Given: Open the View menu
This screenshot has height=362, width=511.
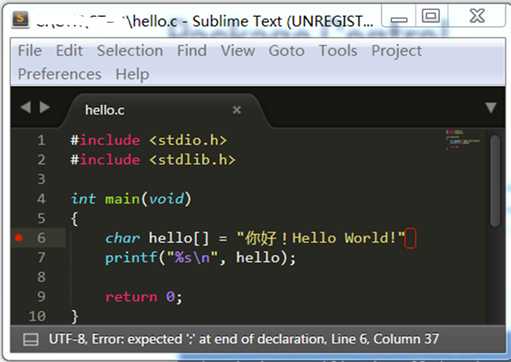Looking at the screenshot, I should pos(238,51).
